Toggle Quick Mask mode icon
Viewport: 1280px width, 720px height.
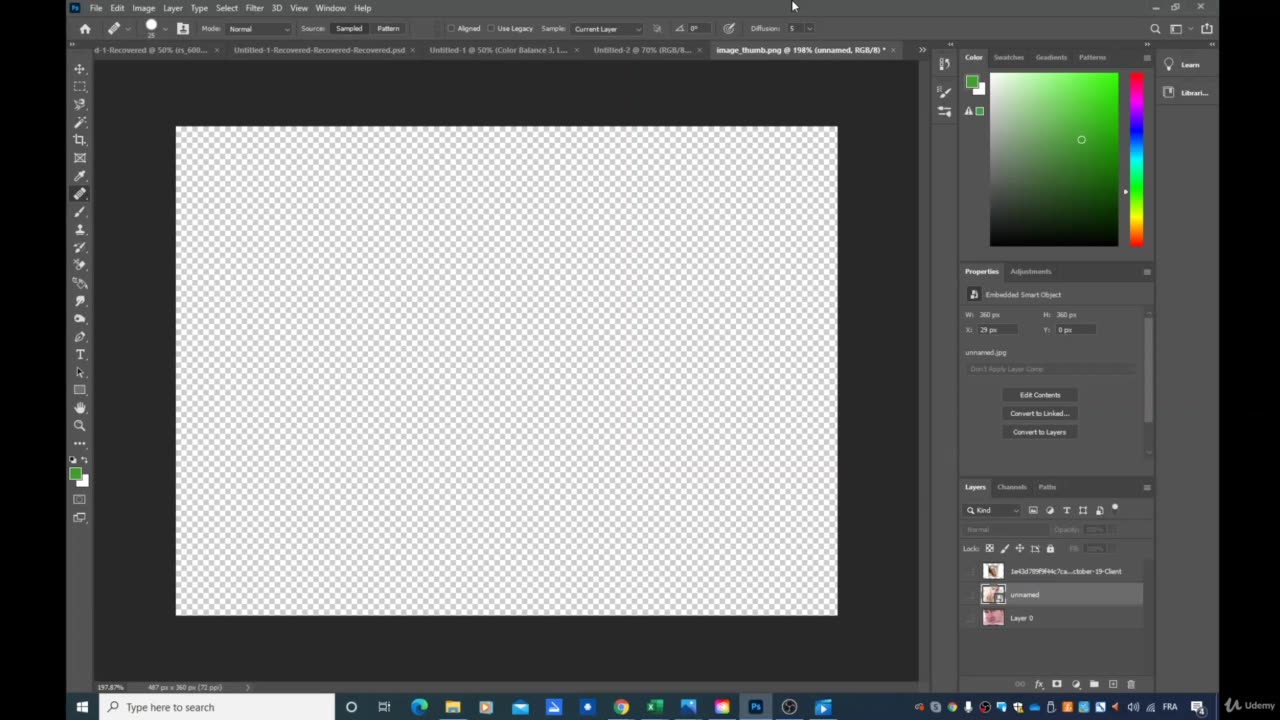80,499
